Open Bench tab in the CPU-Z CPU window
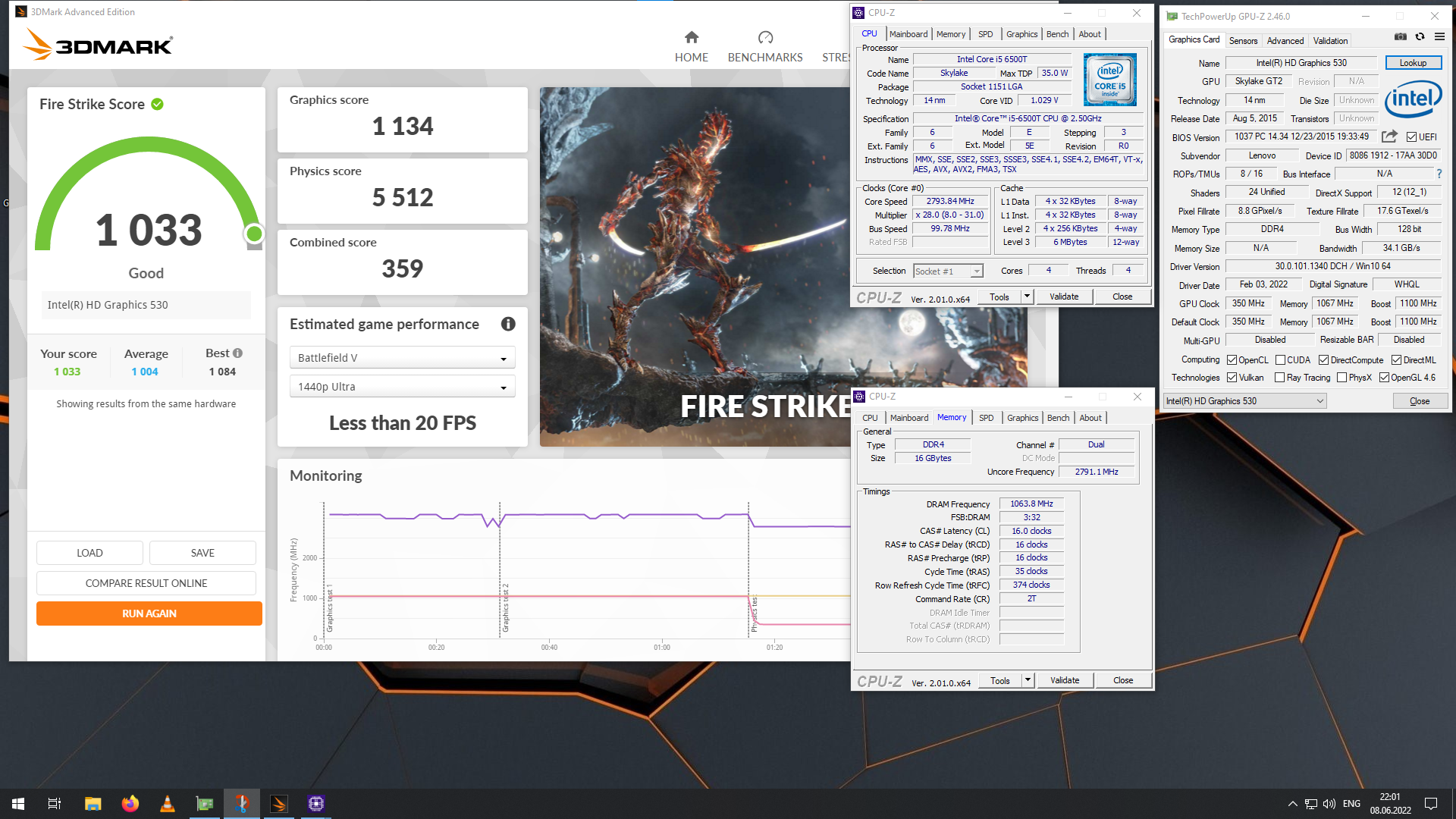The height and width of the screenshot is (819, 1456). [x=1057, y=34]
